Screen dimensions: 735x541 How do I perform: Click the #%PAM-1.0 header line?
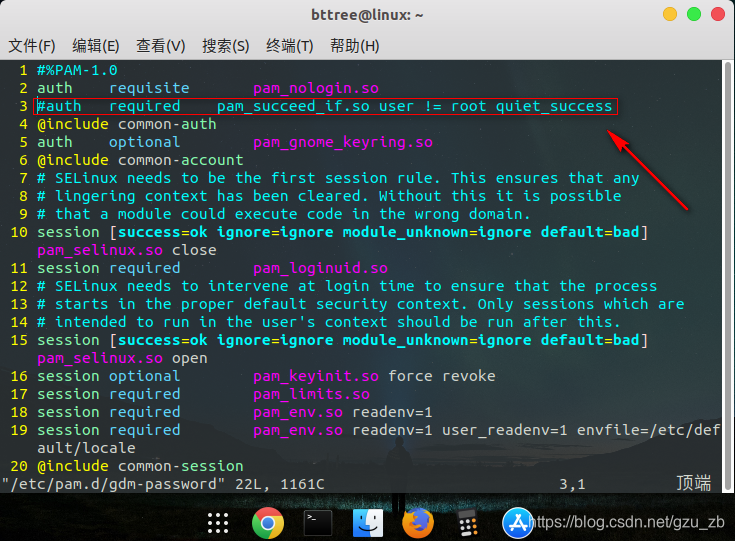point(77,70)
